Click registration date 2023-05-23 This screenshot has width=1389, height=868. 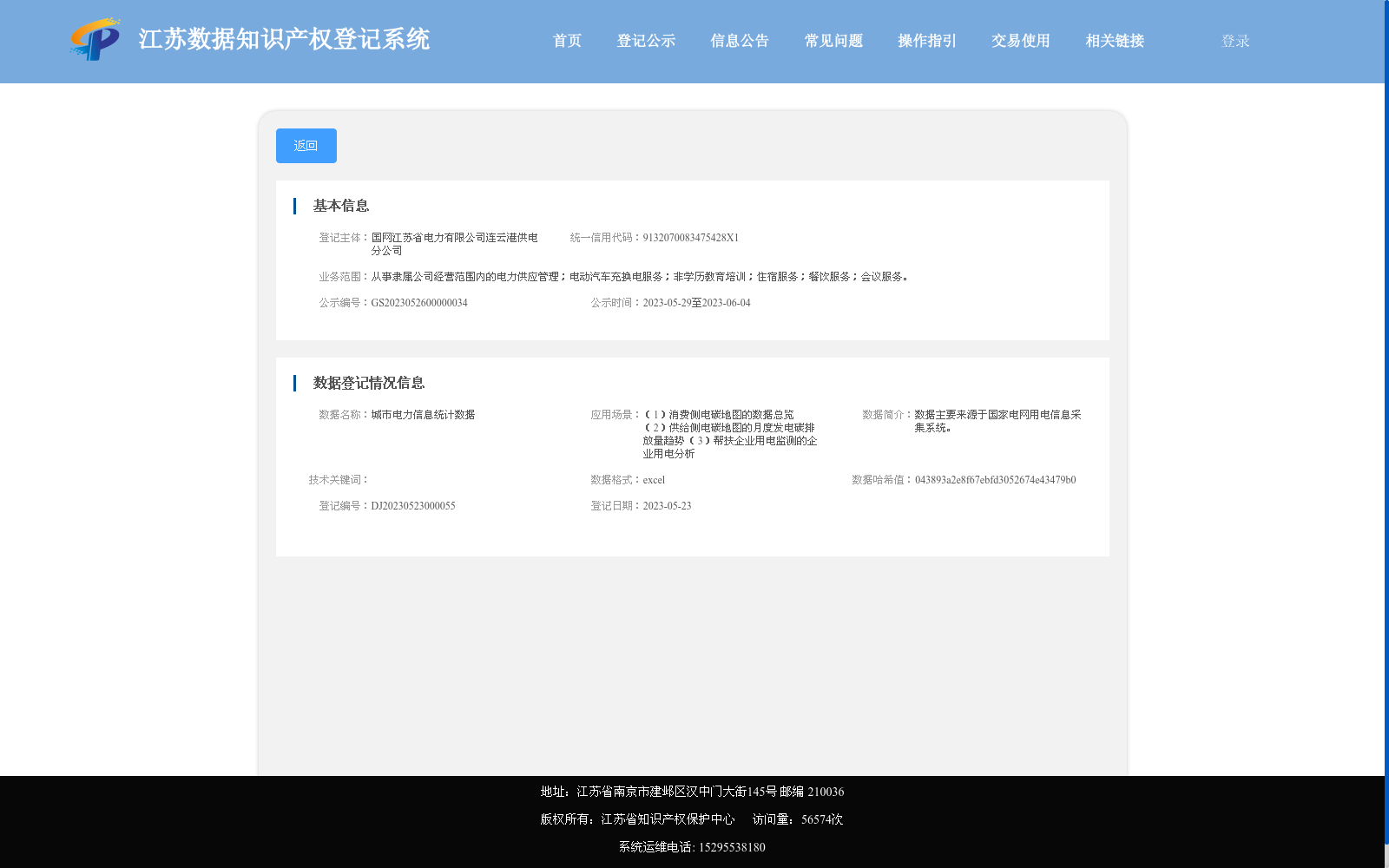pyautogui.click(x=667, y=506)
